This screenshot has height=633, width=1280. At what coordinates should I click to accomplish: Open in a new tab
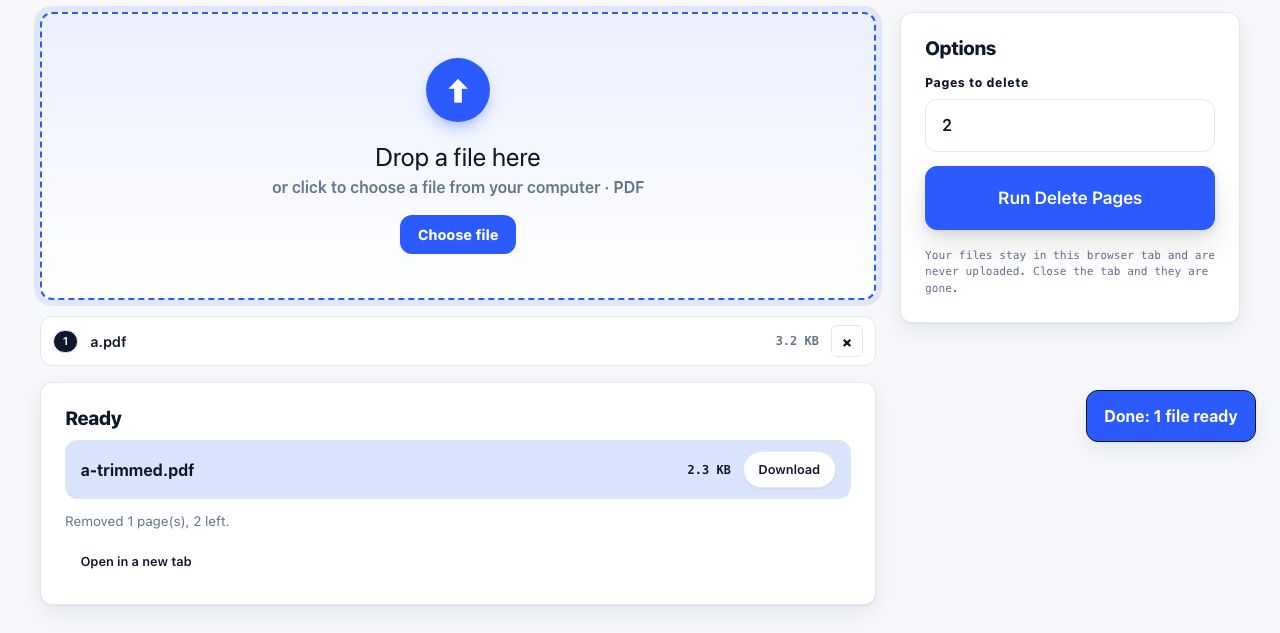point(136,562)
